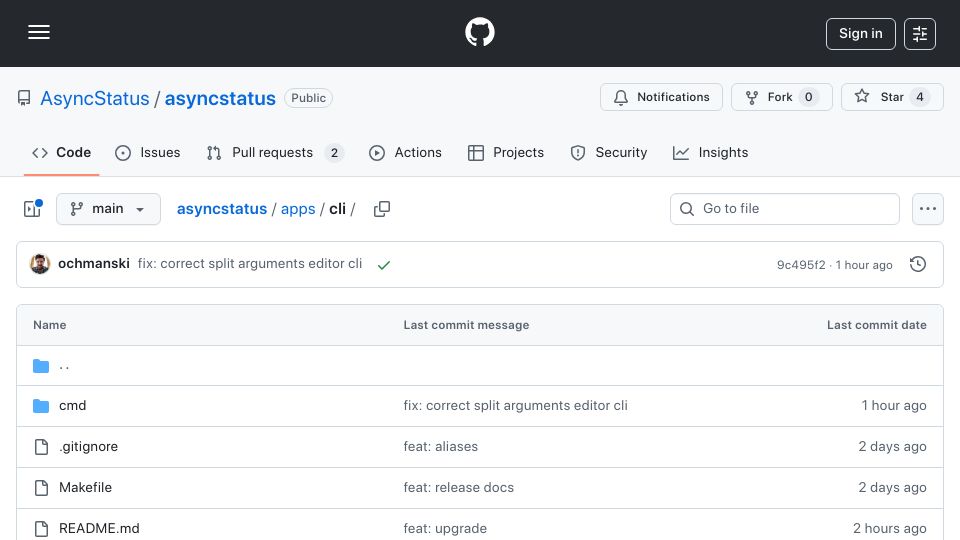Open ochmanski author profile link
The height and width of the screenshot is (540, 960).
pos(94,263)
